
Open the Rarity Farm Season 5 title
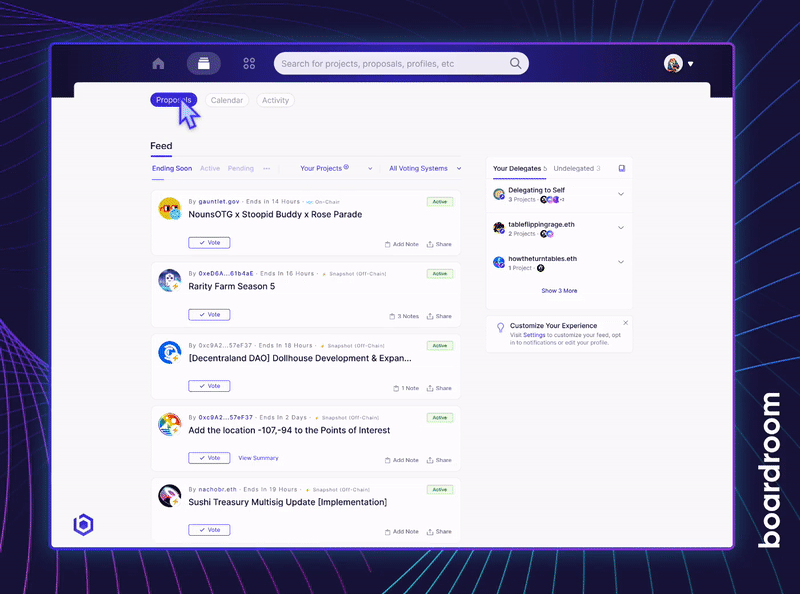pyautogui.click(x=231, y=286)
